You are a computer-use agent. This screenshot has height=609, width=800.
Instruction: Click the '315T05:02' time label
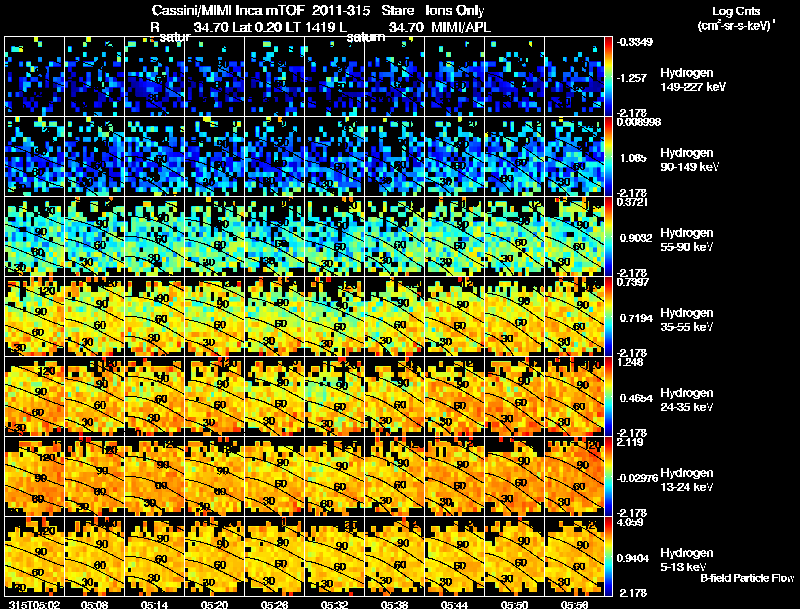coord(34,604)
